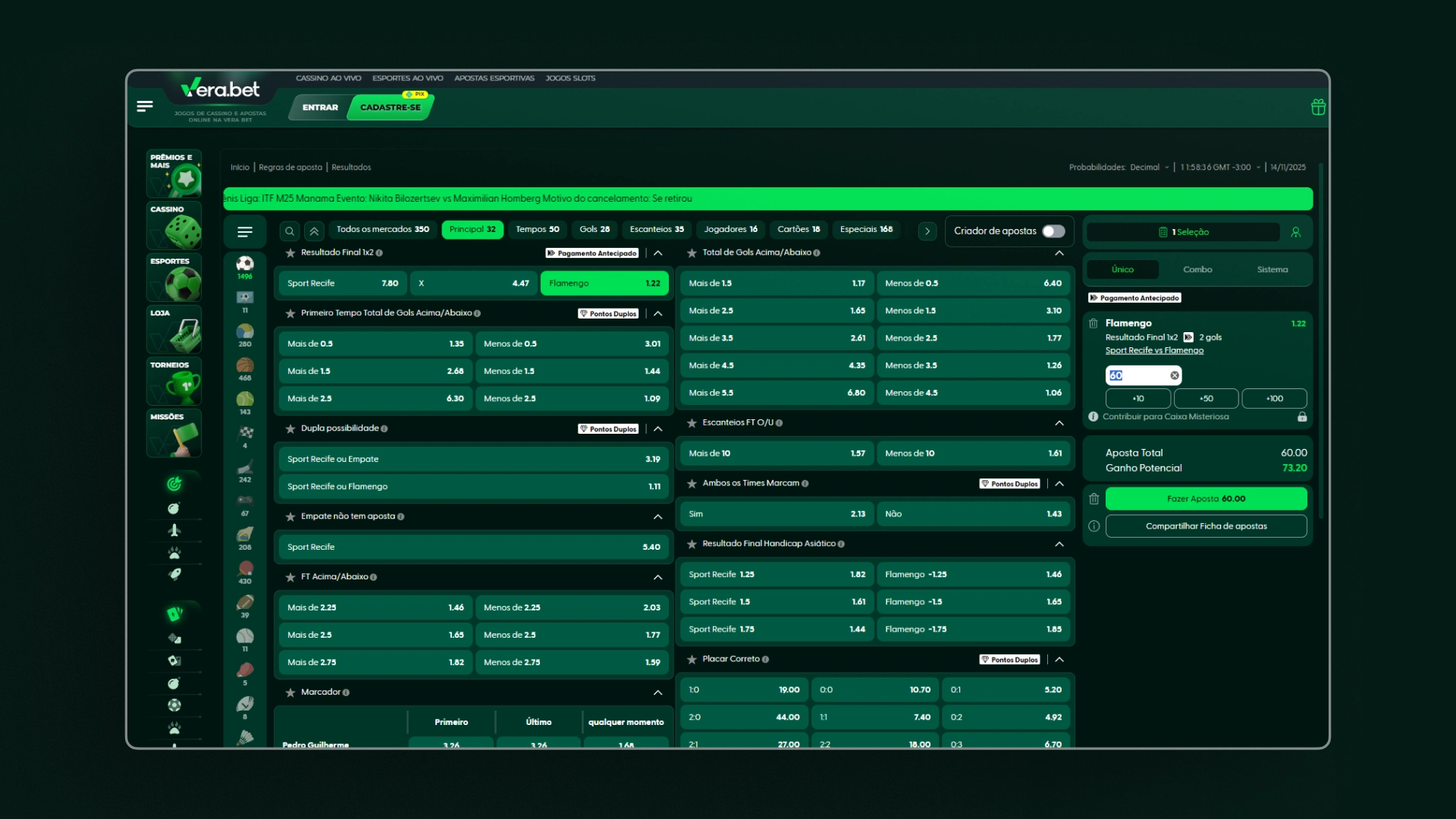The width and height of the screenshot is (1456, 819).
Task: Clear the stake amount with the x icon
Action: pyautogui.click(x=1174, y=375)
